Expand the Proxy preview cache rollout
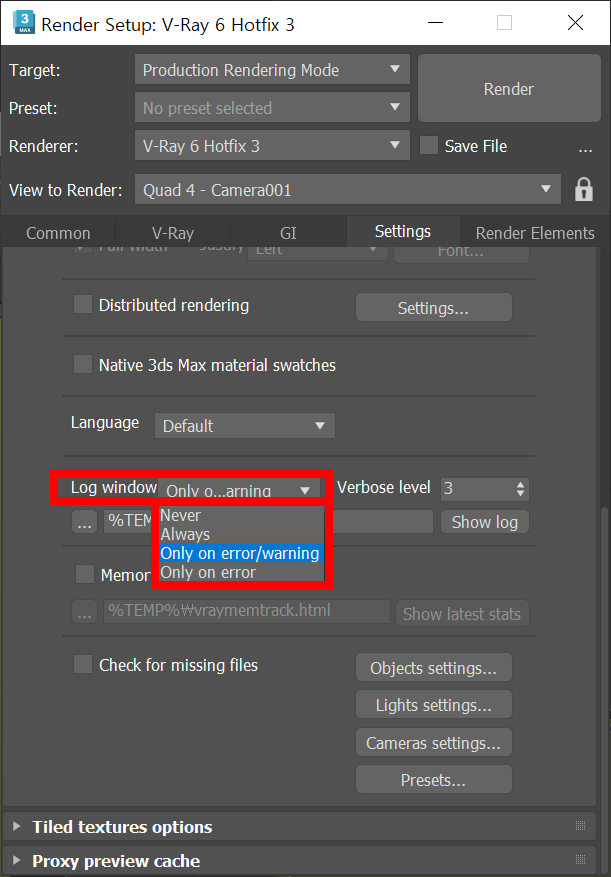This screenshot has width=611, height=877. pos(299,860)
